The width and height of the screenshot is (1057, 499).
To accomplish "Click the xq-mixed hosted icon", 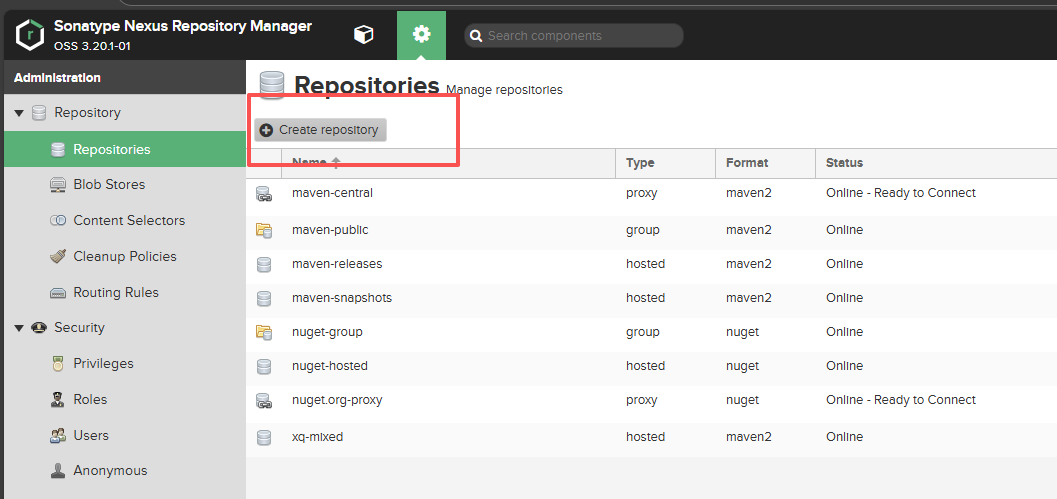I will [264, 438].
